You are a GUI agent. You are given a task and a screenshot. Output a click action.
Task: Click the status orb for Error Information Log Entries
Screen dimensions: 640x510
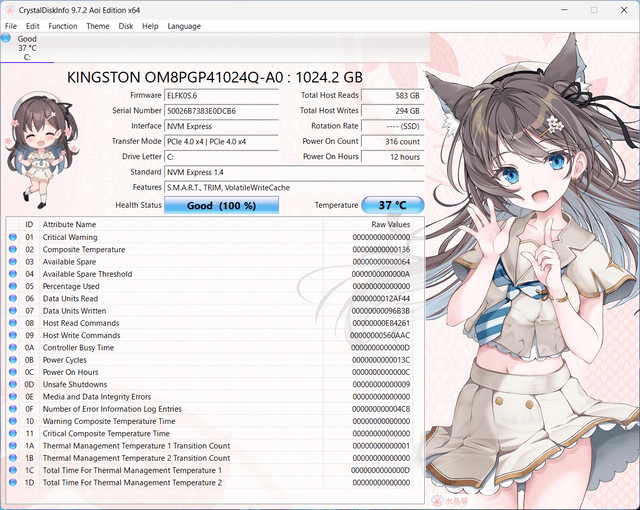coord(13,408)
